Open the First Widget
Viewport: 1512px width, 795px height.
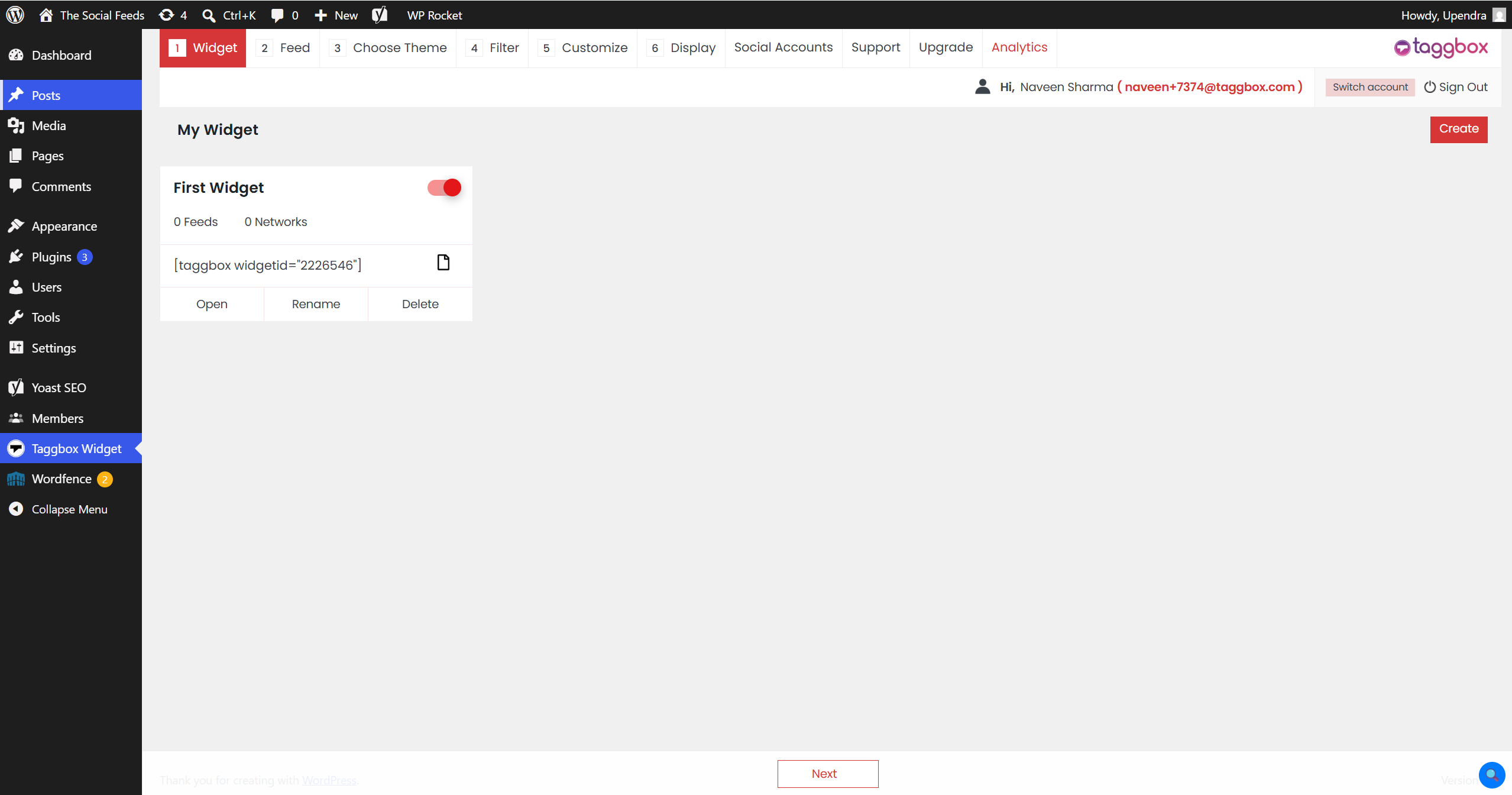click(x=212, y=304)
